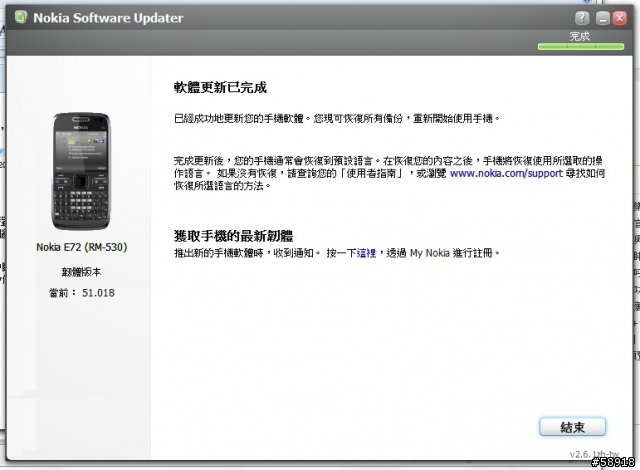
Task: Click the 獲取手機的最新韌體 heading
Action: (233, 236)
